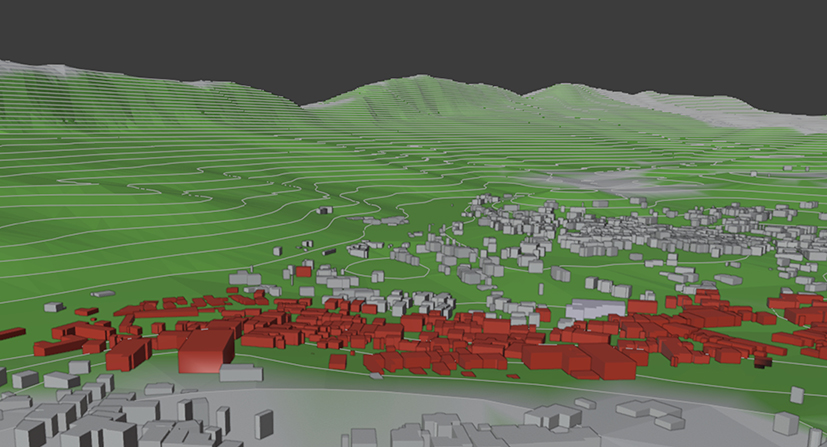The image size is (827, 447).
Task: Select the largest red building in left foreground
Action: [x=205, y=352]
